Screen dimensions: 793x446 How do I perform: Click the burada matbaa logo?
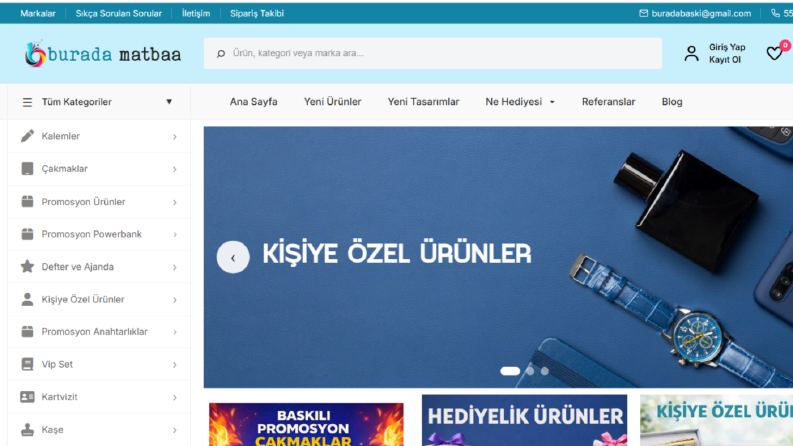pos(103,54)
